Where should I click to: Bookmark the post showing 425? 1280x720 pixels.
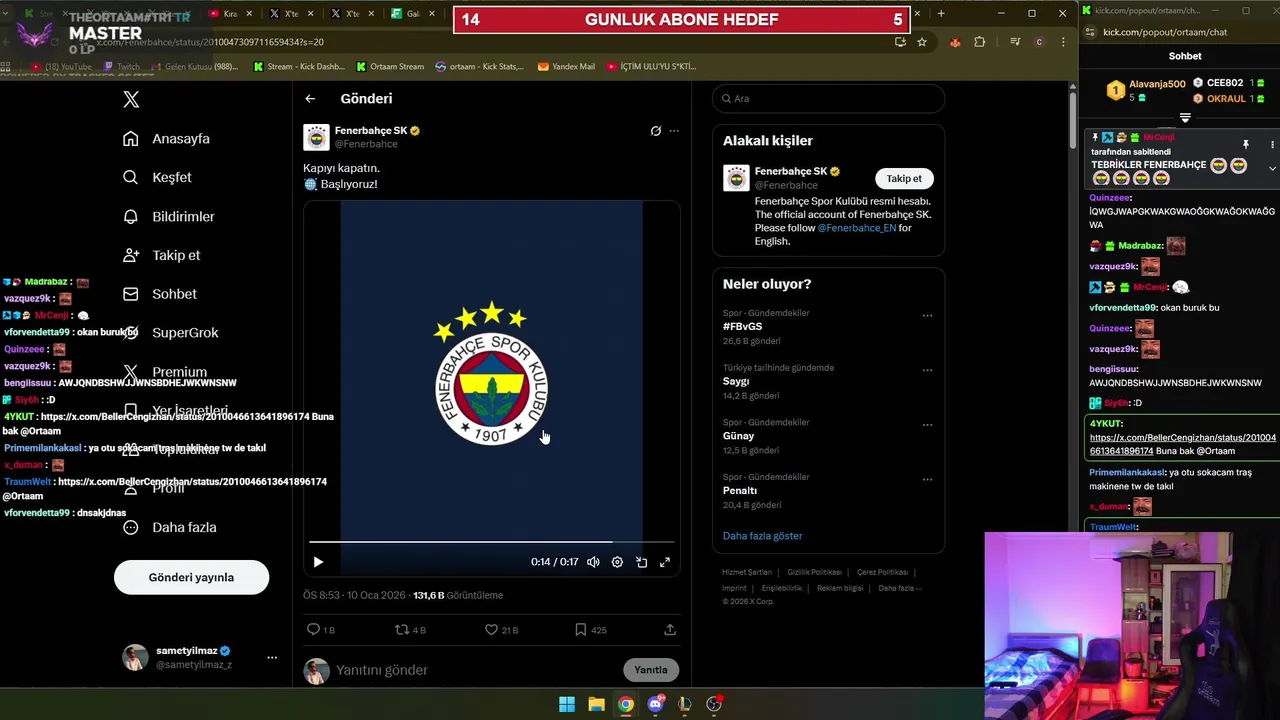[590, 630]
